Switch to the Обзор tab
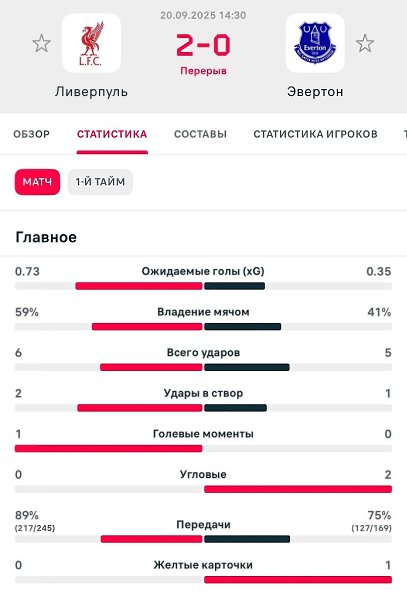 (x=31, y=134)
